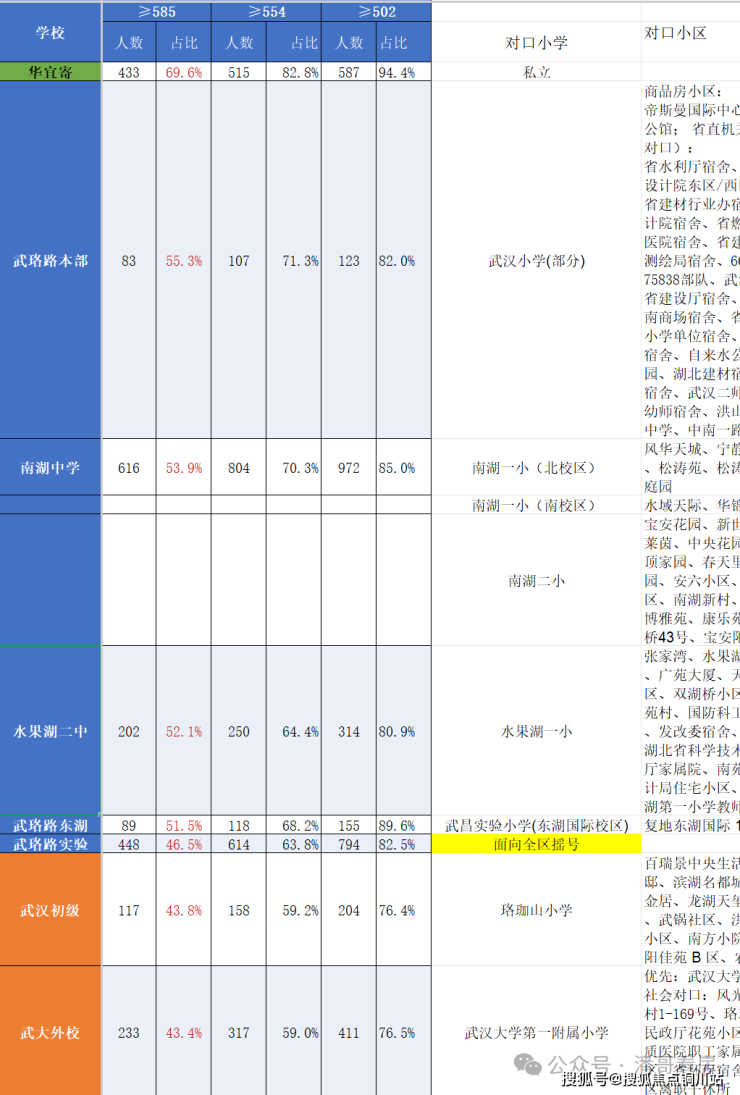Click the 珞珈山小学 cell
740x1095 pixels.
[x=536, y=910]
